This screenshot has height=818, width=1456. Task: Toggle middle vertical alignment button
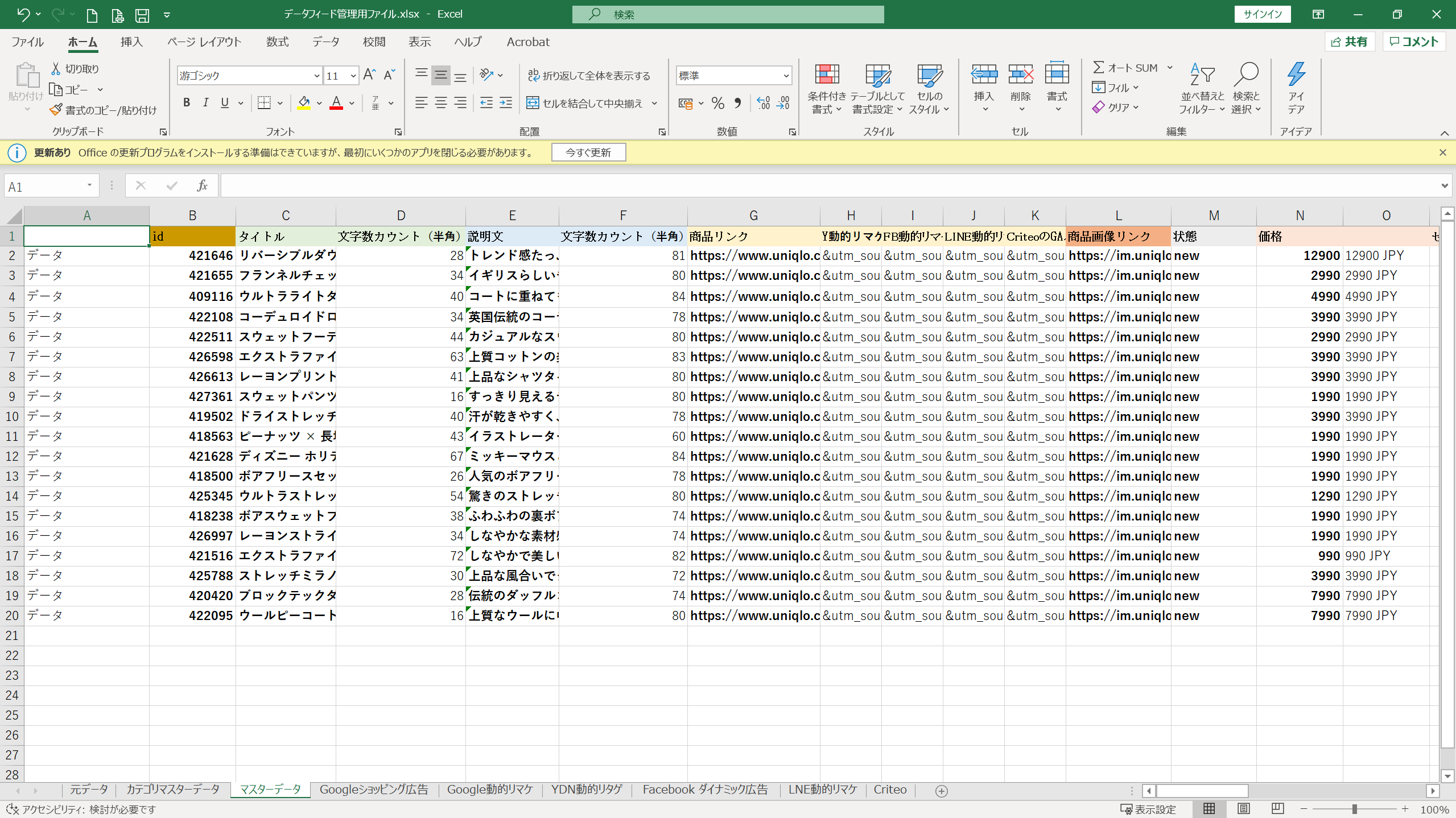click(441, 75)
